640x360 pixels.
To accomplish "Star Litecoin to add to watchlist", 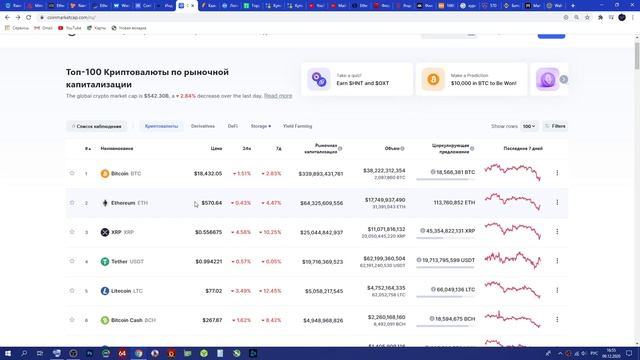I will [72, 291].
